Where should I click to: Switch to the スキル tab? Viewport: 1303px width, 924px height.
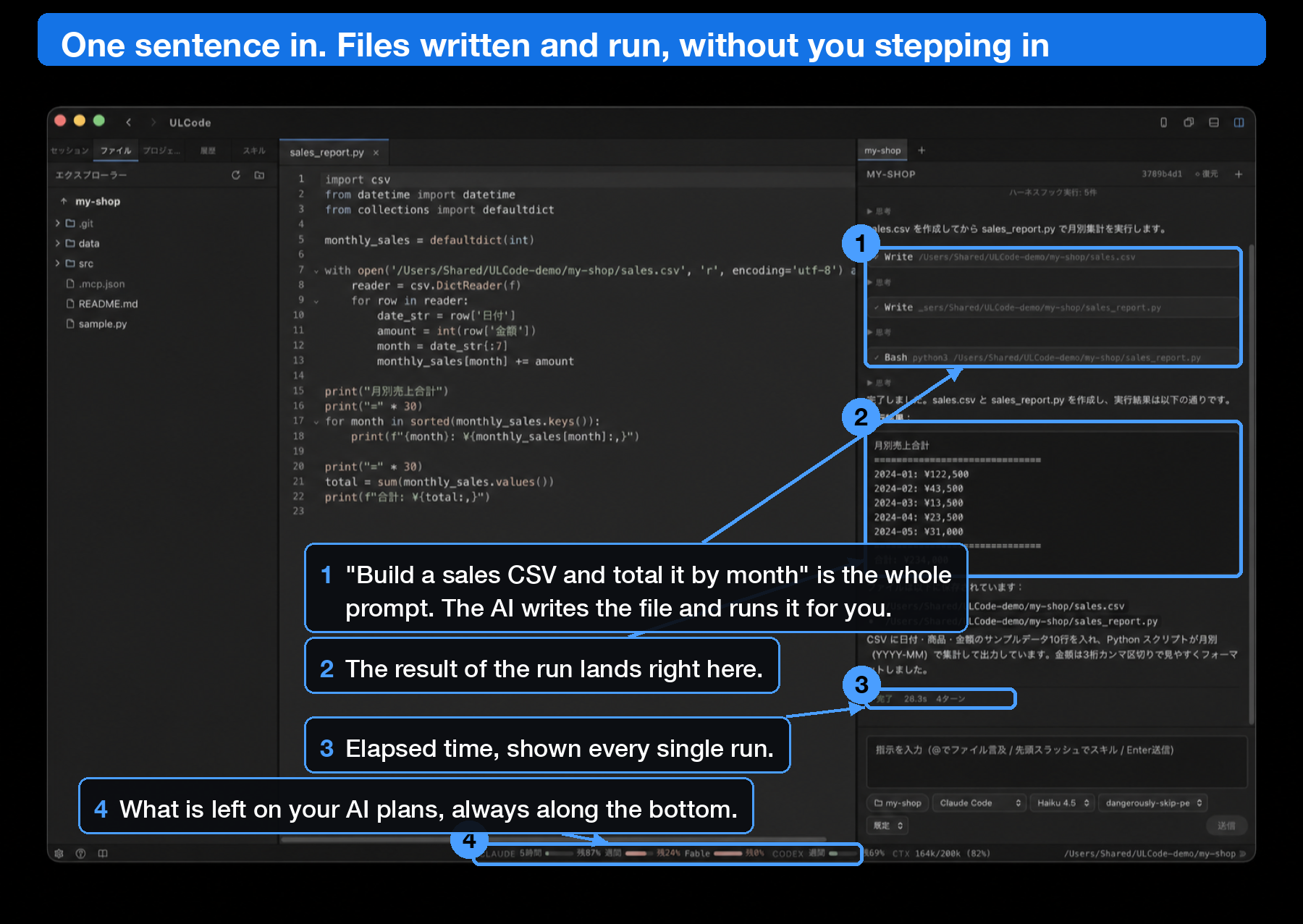click(254, 151)
